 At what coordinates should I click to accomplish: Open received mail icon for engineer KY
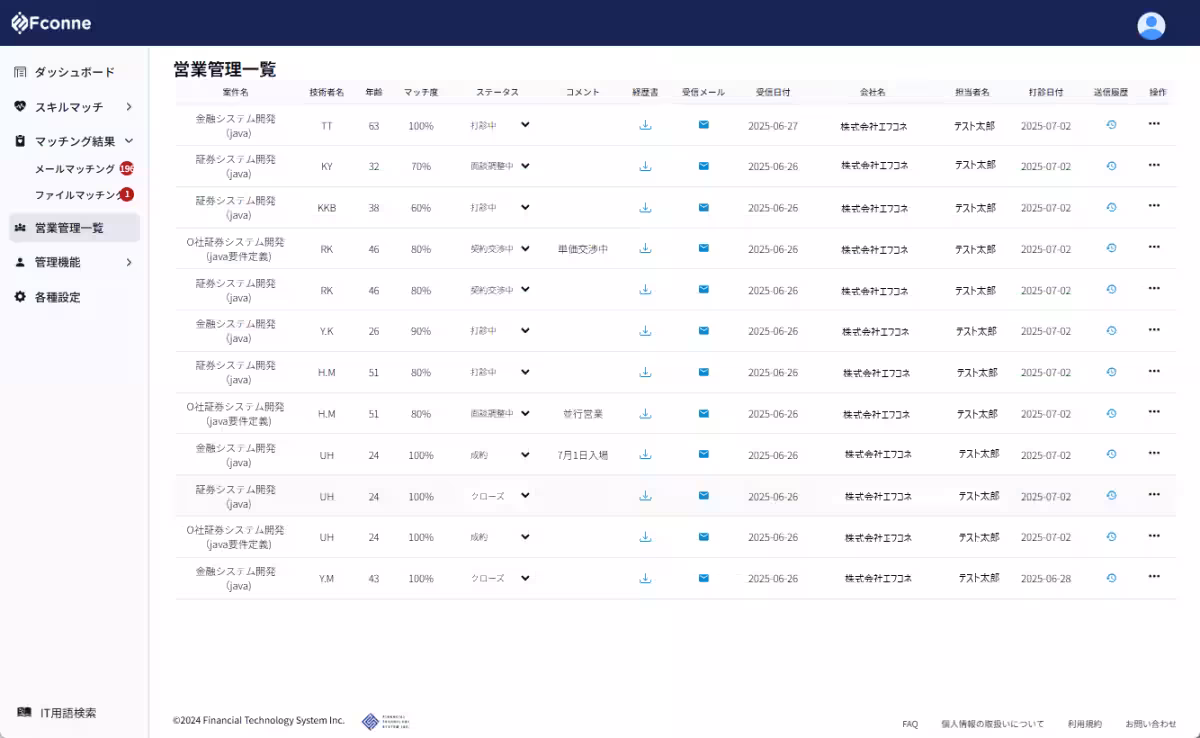[703, 166]
